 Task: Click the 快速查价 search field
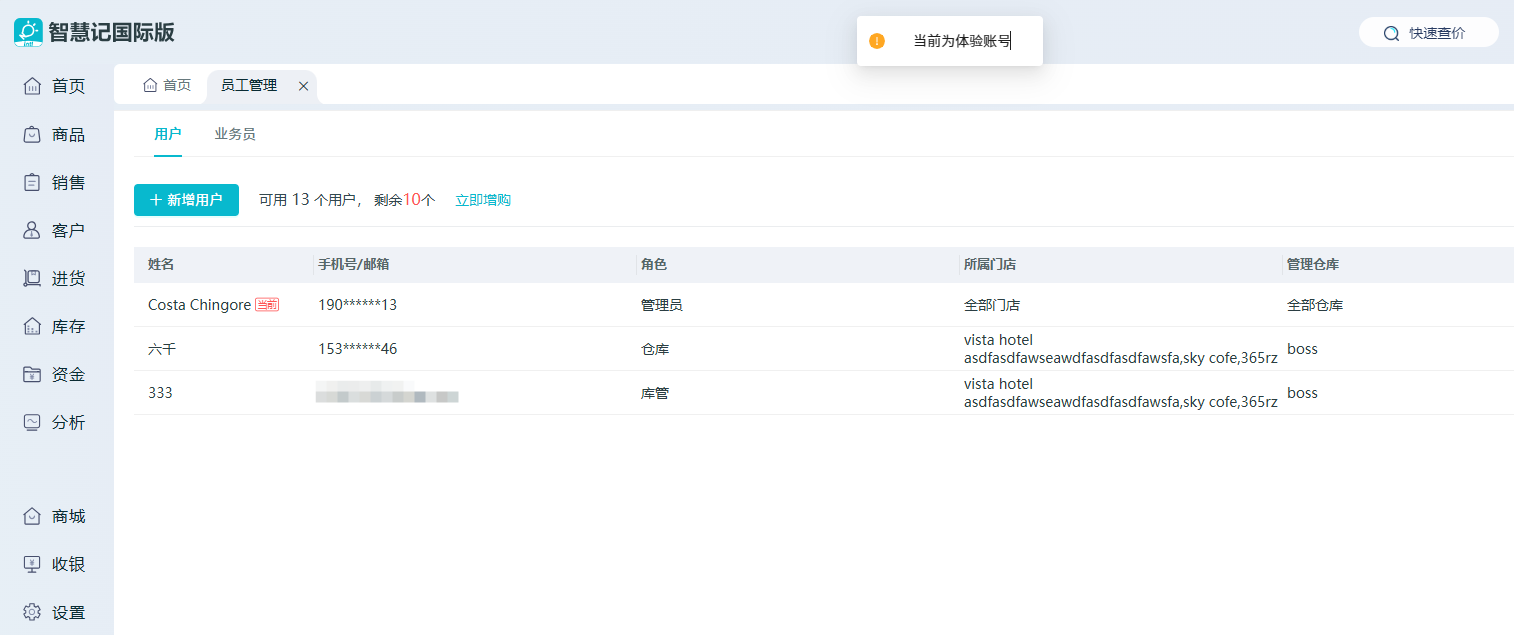coord(1428,33)
